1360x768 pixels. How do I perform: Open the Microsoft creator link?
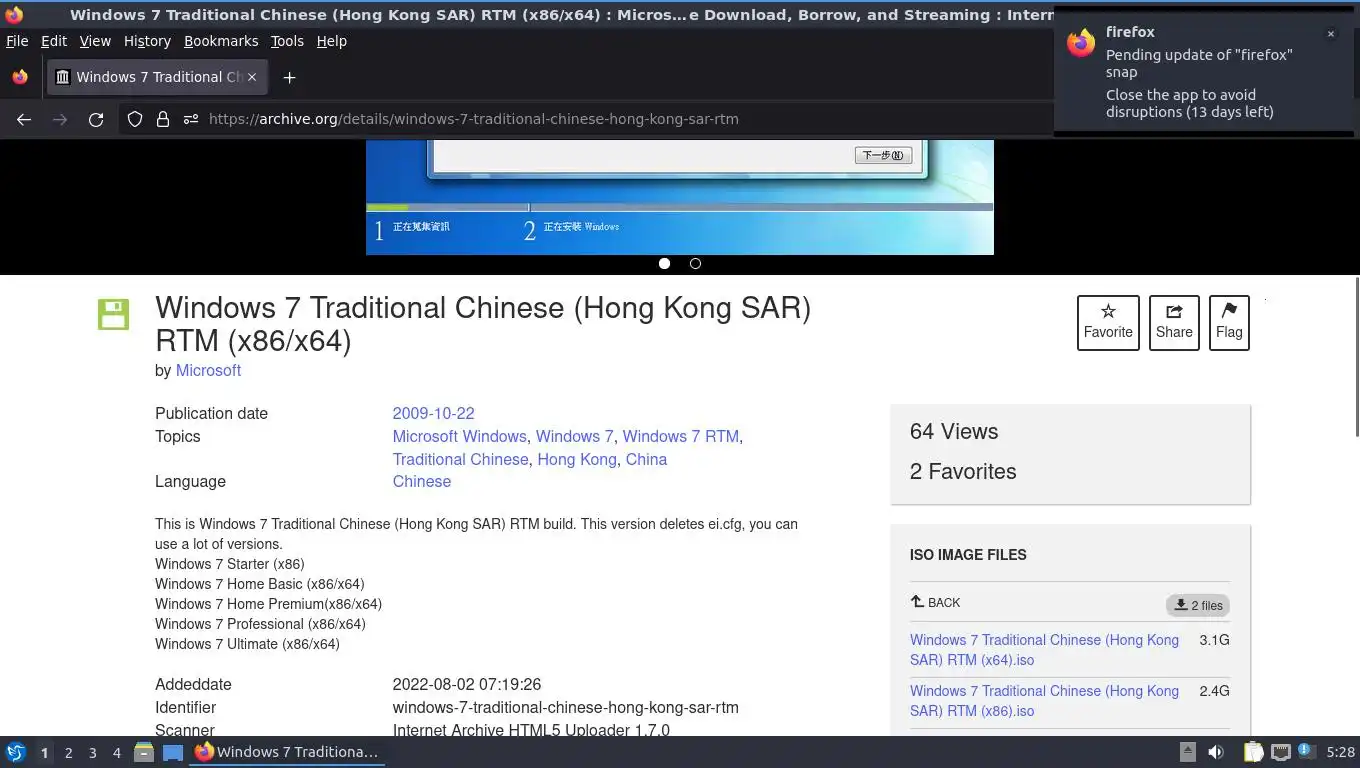pos(208,370)
